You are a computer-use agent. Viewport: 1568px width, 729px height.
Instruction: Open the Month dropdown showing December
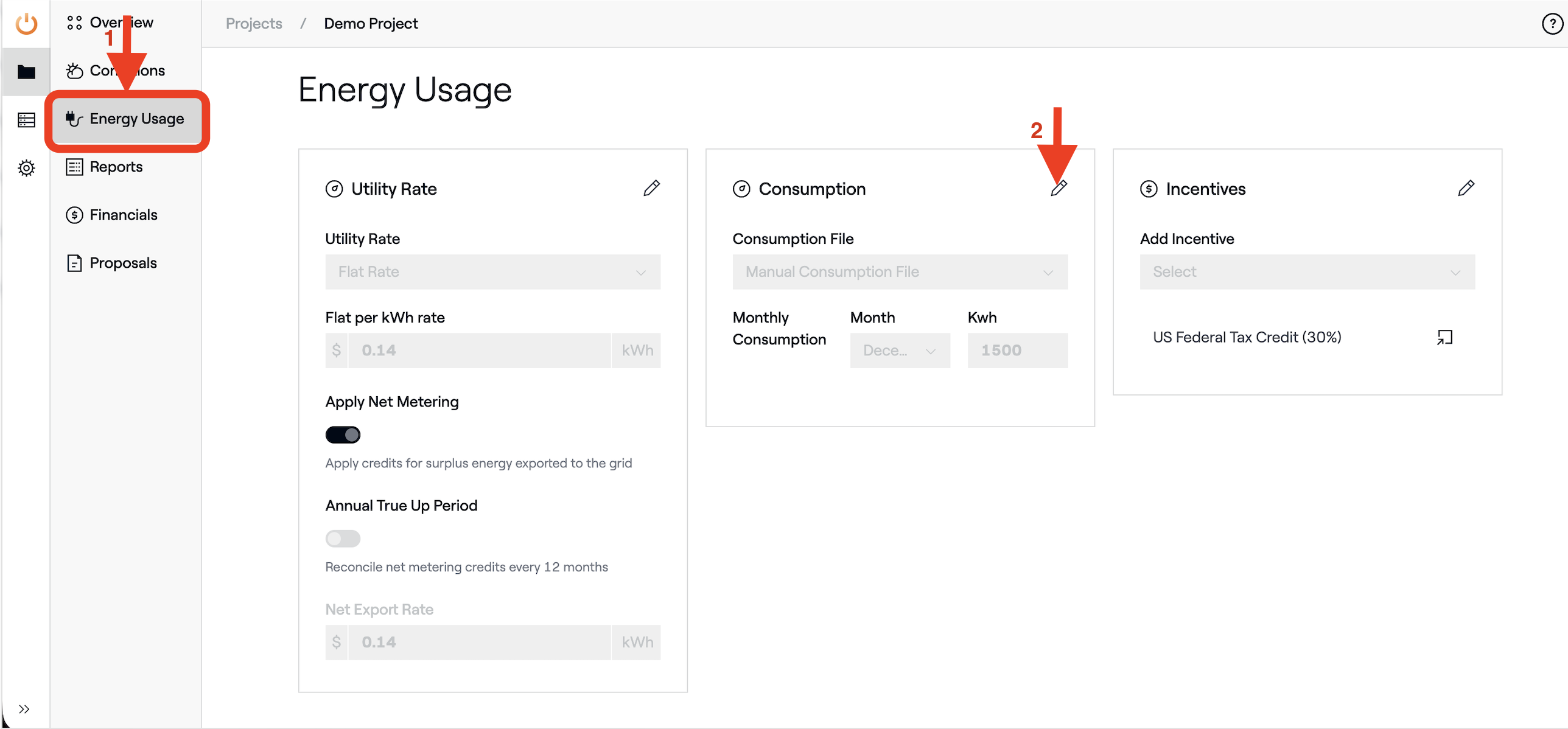(x=900, y=351)
